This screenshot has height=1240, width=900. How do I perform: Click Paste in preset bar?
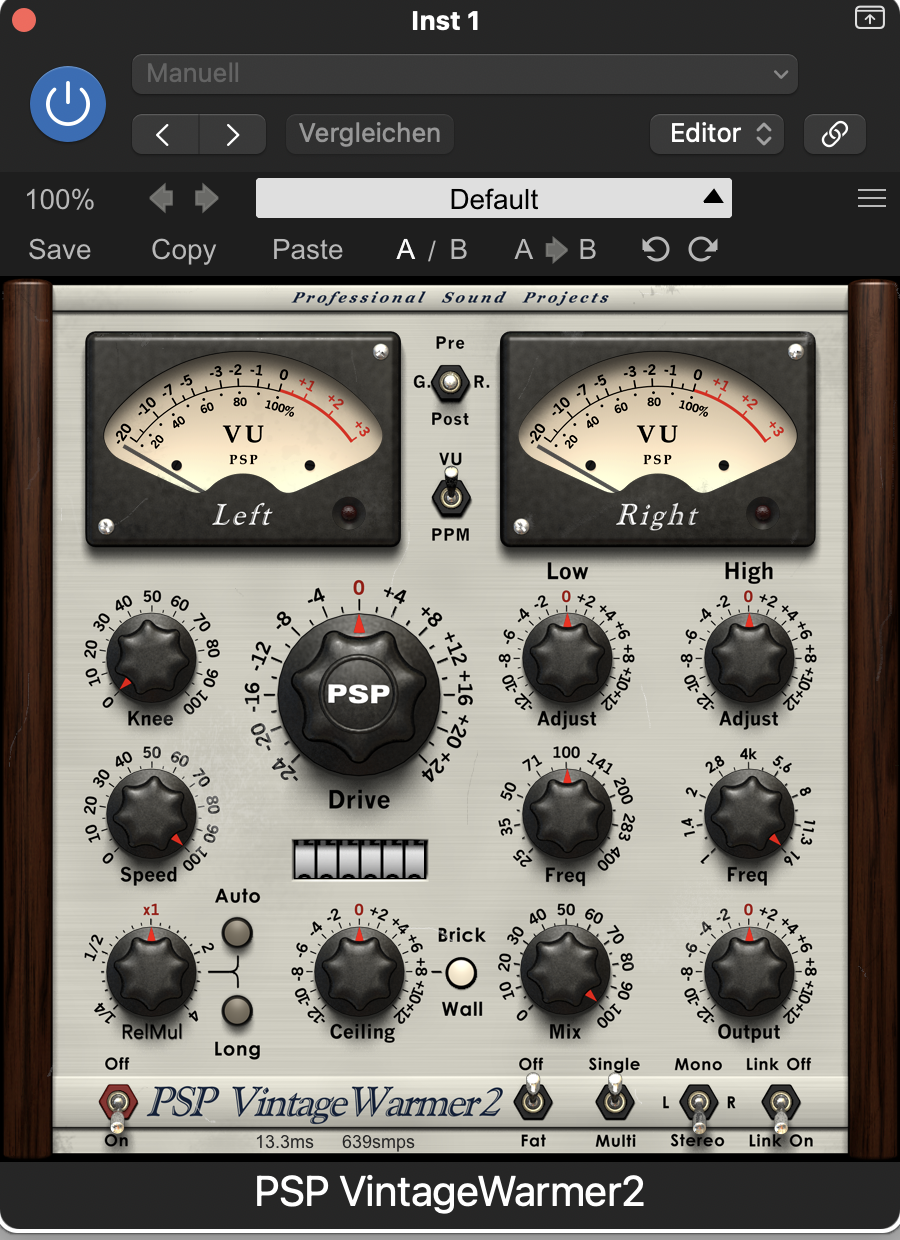(x=308, y=250)
